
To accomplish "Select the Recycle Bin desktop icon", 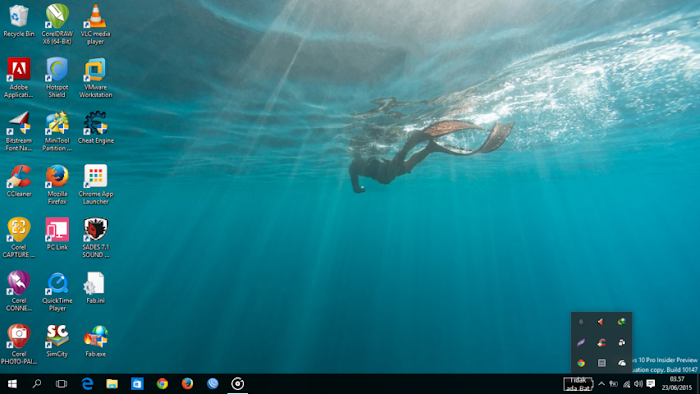I will click(19, 21).
